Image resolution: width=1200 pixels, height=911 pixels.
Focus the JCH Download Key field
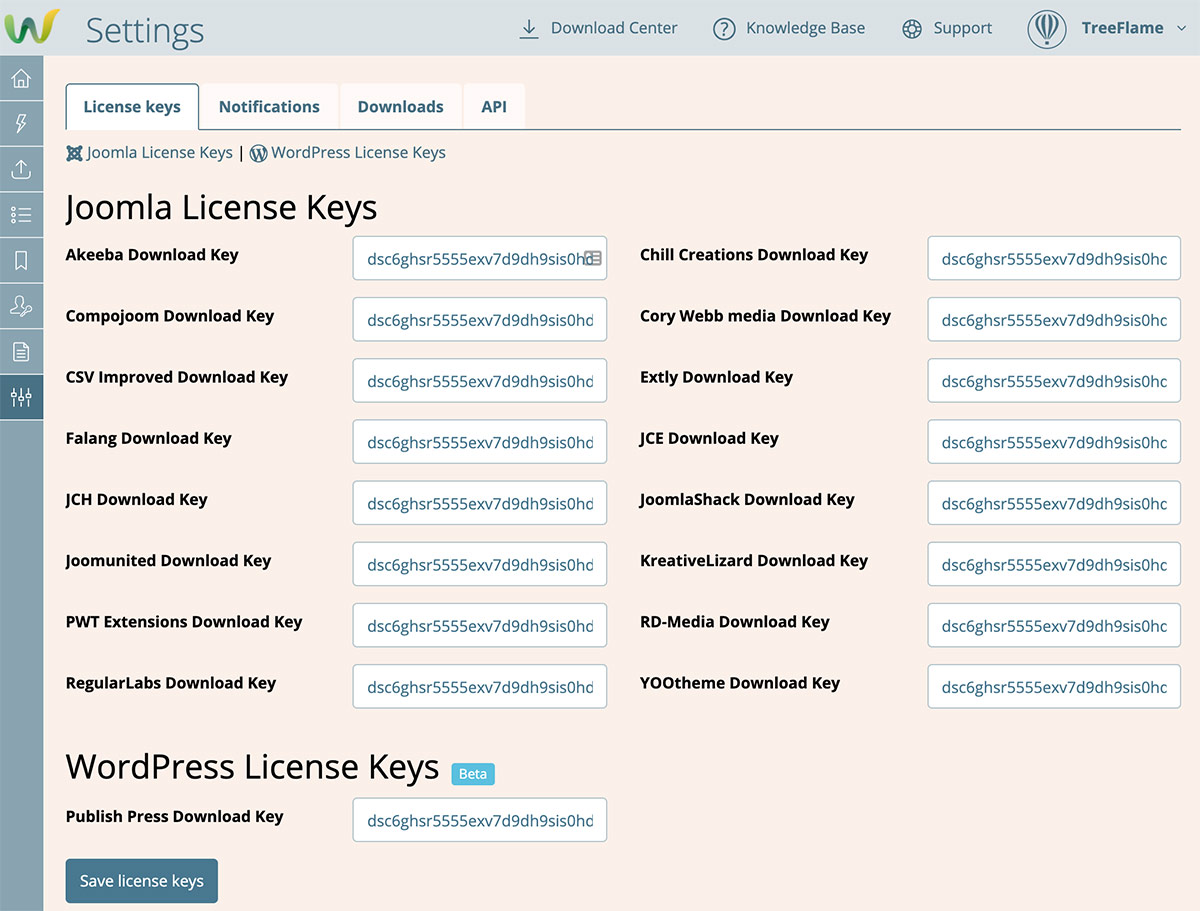coord(480,503)
